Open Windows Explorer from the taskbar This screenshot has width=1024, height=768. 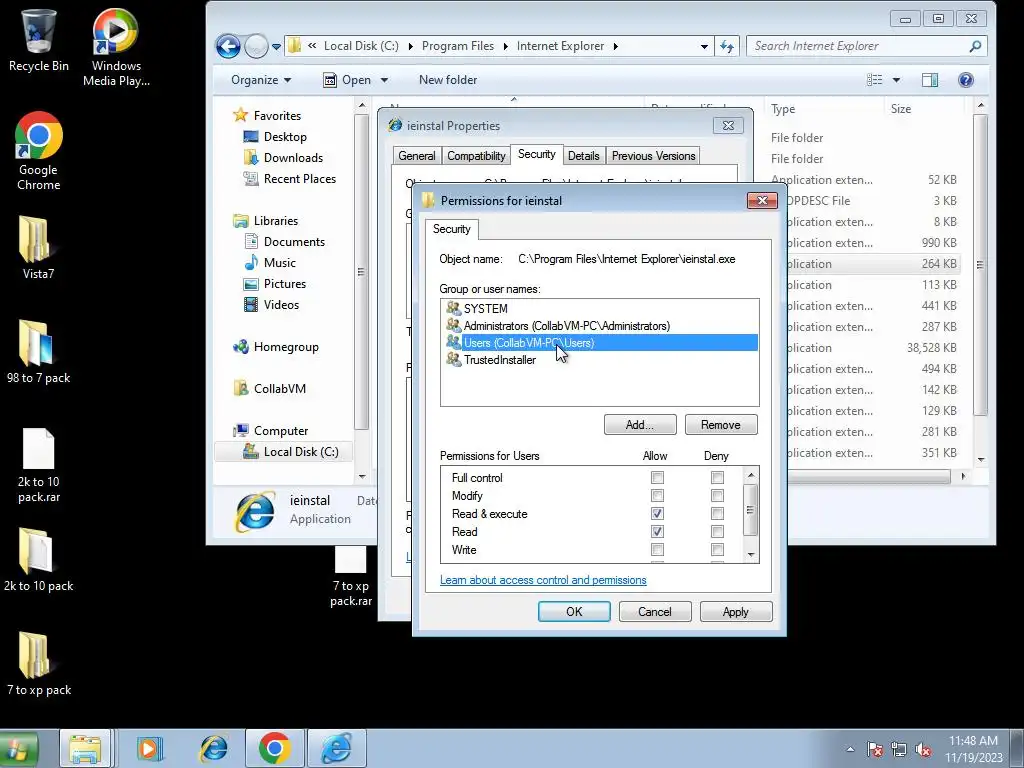pos(86,748)
